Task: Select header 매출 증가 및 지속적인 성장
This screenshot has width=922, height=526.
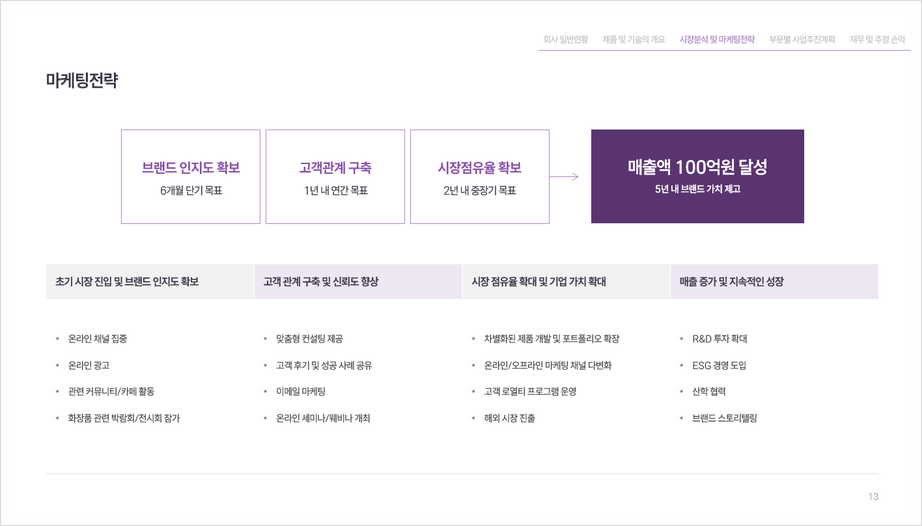Action: click(x=774, y=282)
